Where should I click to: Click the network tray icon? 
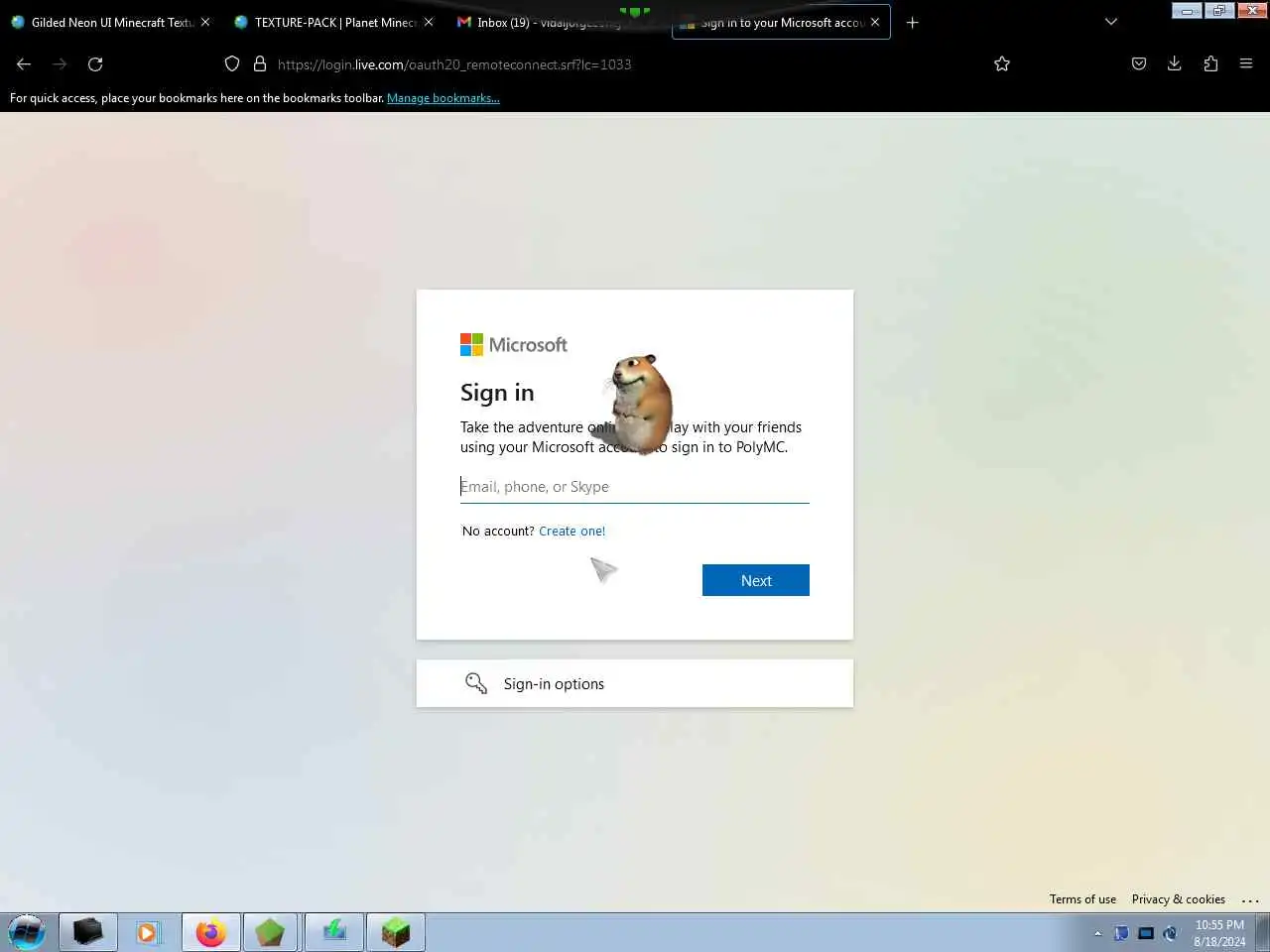point(1146,933)
